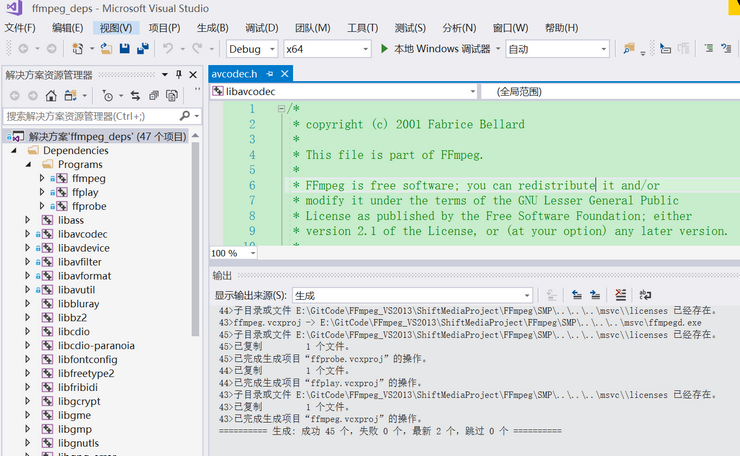The width and height of the screenshot is (740, 456).
Task: Click code line 6 starting 'FFmpeg is free software'
Action: pos(482,185)
